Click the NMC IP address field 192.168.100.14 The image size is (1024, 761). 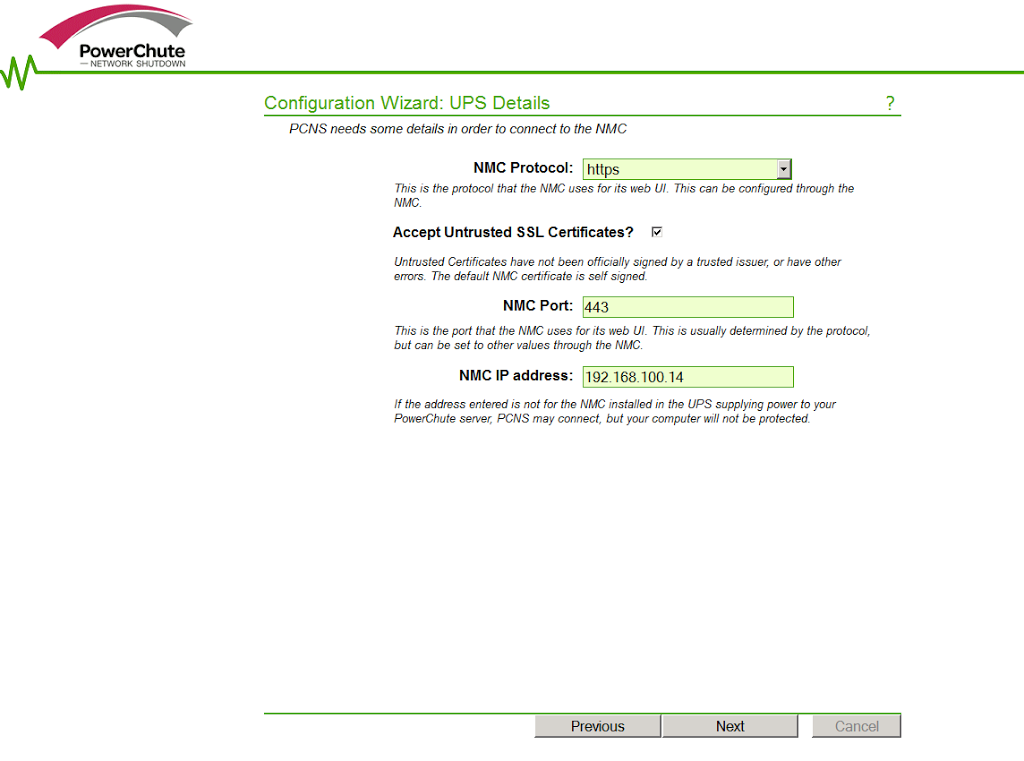tap(688, 377)
